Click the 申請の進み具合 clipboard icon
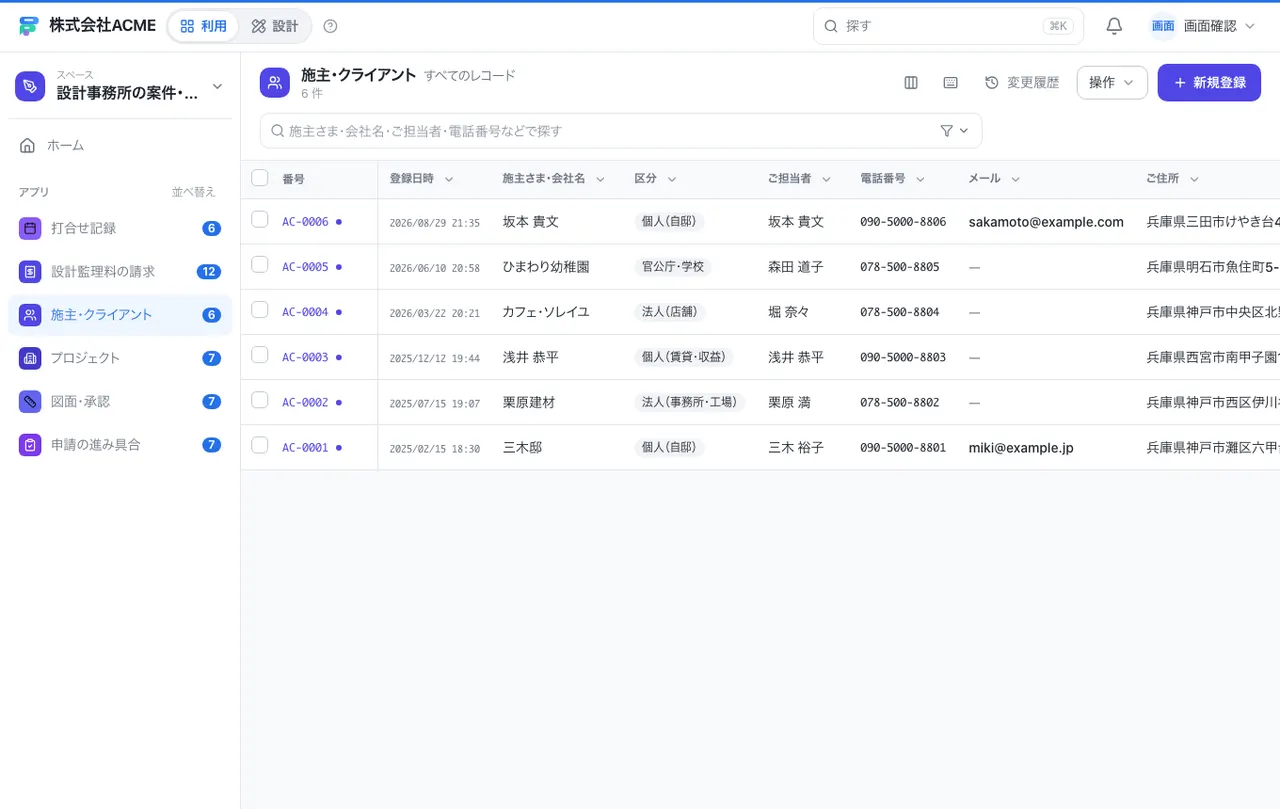This screenshot has width=1280, height=809. [30, 445]
